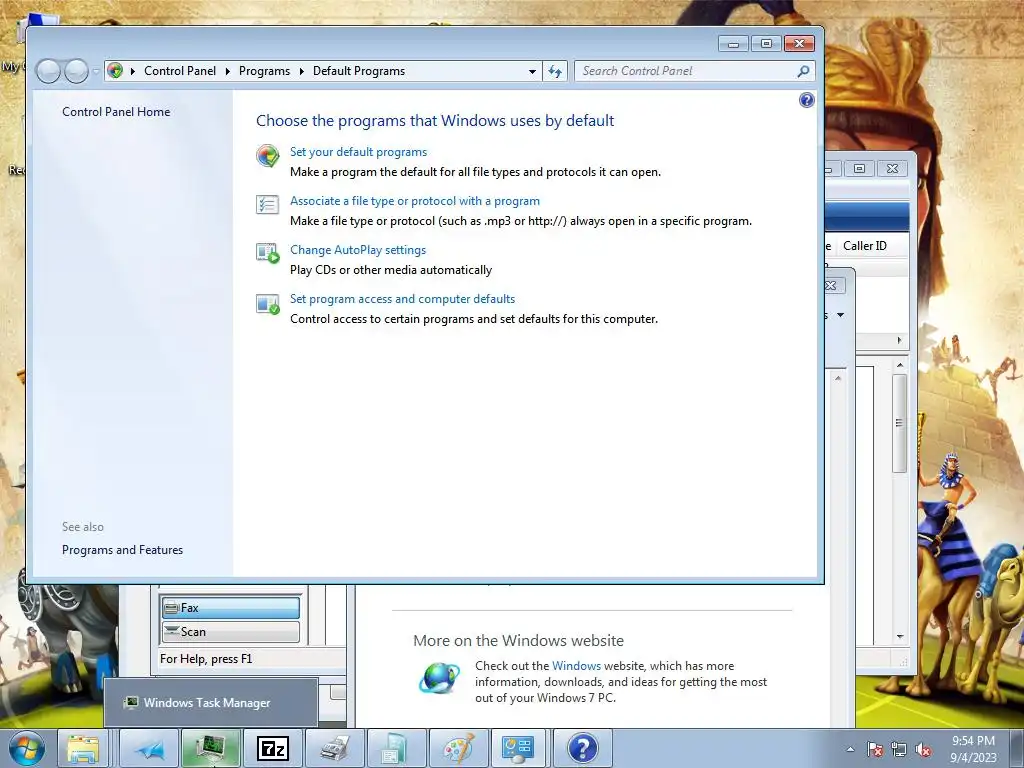Select Scan in the background window
The height and width of the screenshot is (768, 1024).
point(231,632)
